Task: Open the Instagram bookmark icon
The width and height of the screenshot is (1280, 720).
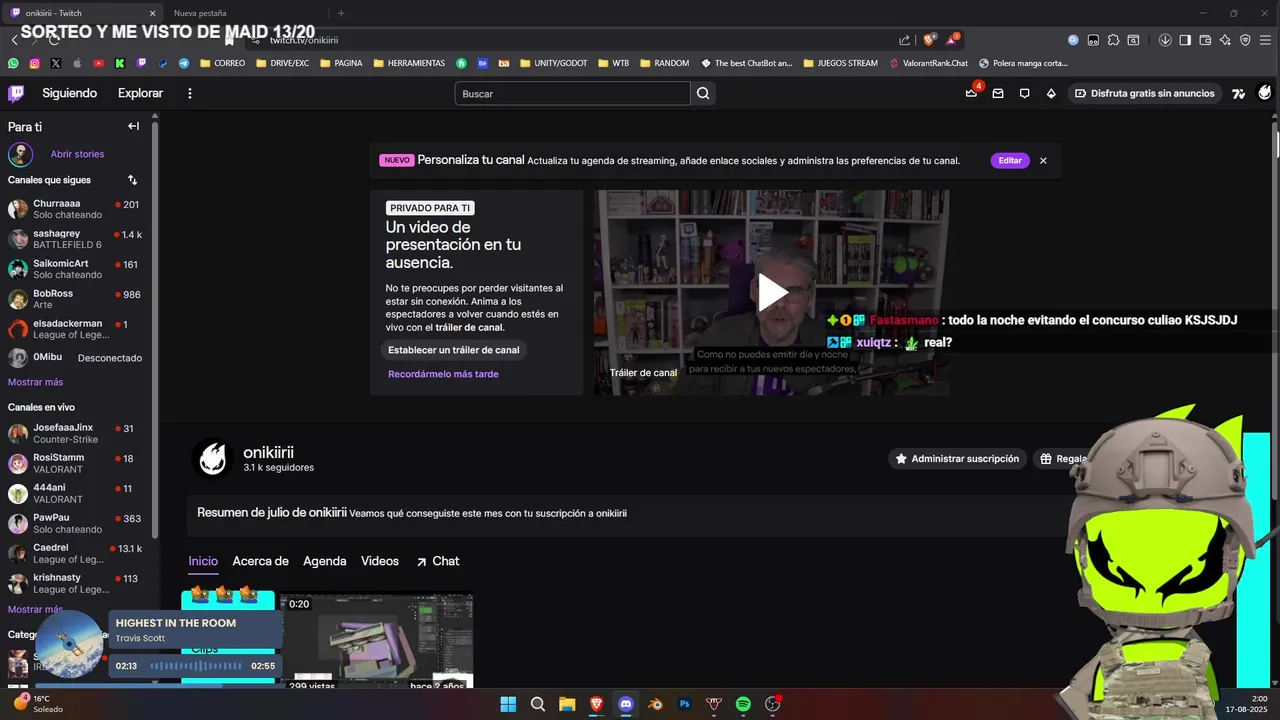Action: pos(34,63)
